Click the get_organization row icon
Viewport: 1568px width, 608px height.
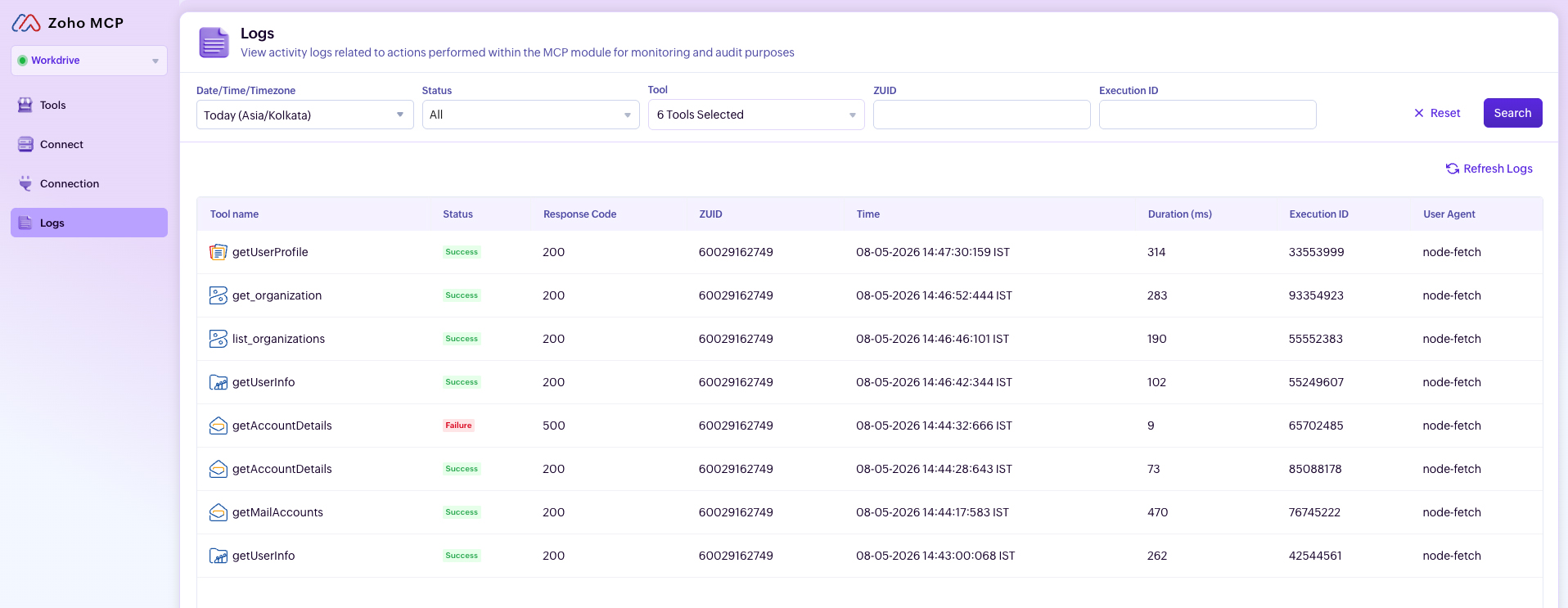point(219,295)
